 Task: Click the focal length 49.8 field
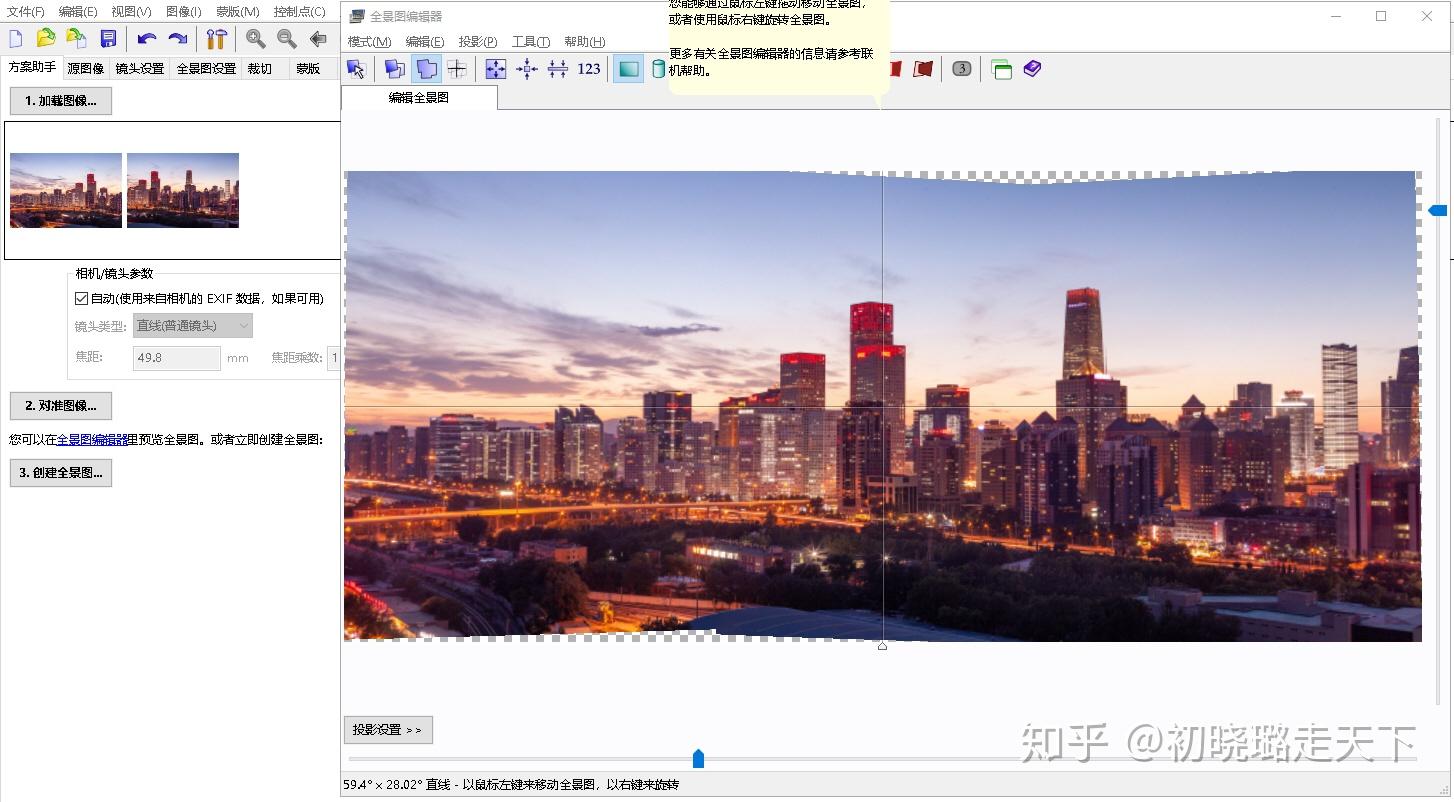[x=177, y=358]
